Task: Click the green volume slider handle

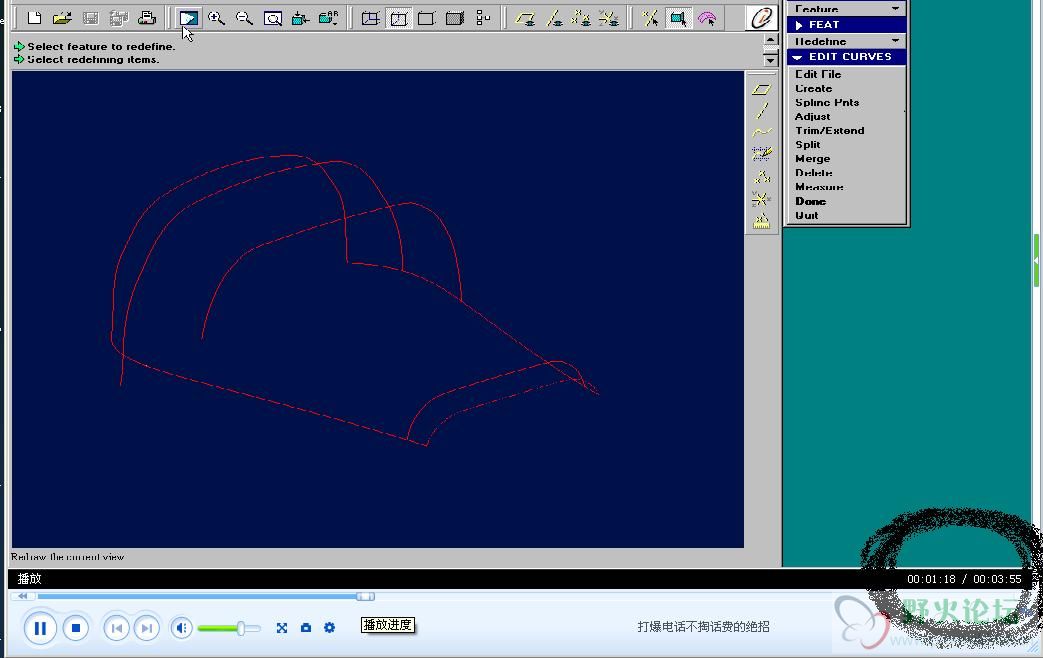Action: (241, 628)
